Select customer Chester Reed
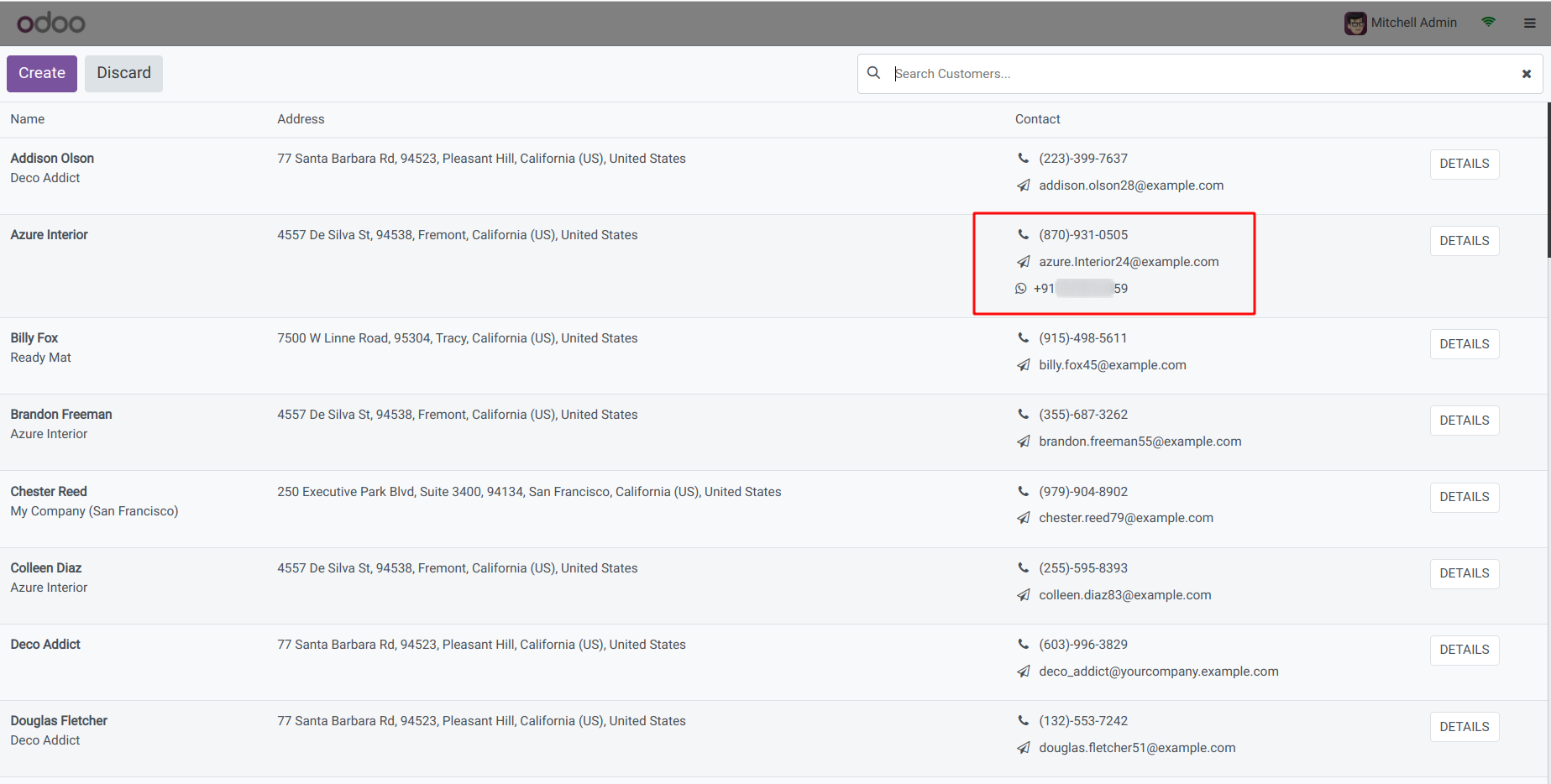Viewport: 1551px width, 784px height. click(x=49, y=491)
